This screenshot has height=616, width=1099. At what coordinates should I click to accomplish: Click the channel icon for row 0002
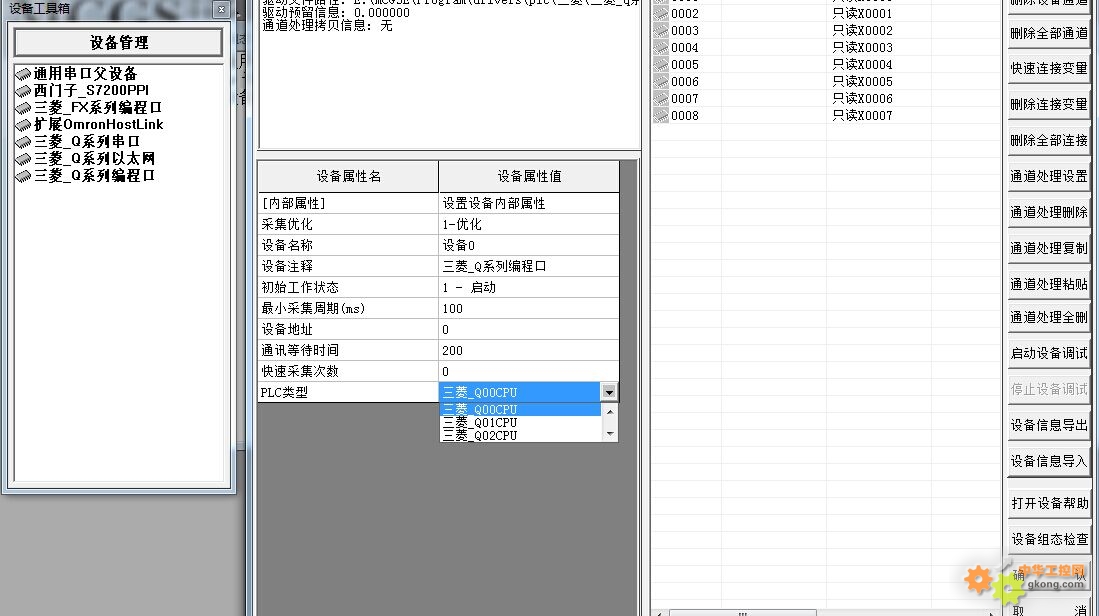(x=660, y=13)
